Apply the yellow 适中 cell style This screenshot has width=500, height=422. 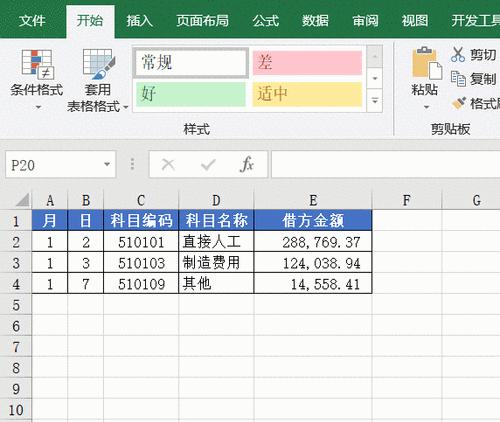tap(307, 94)
